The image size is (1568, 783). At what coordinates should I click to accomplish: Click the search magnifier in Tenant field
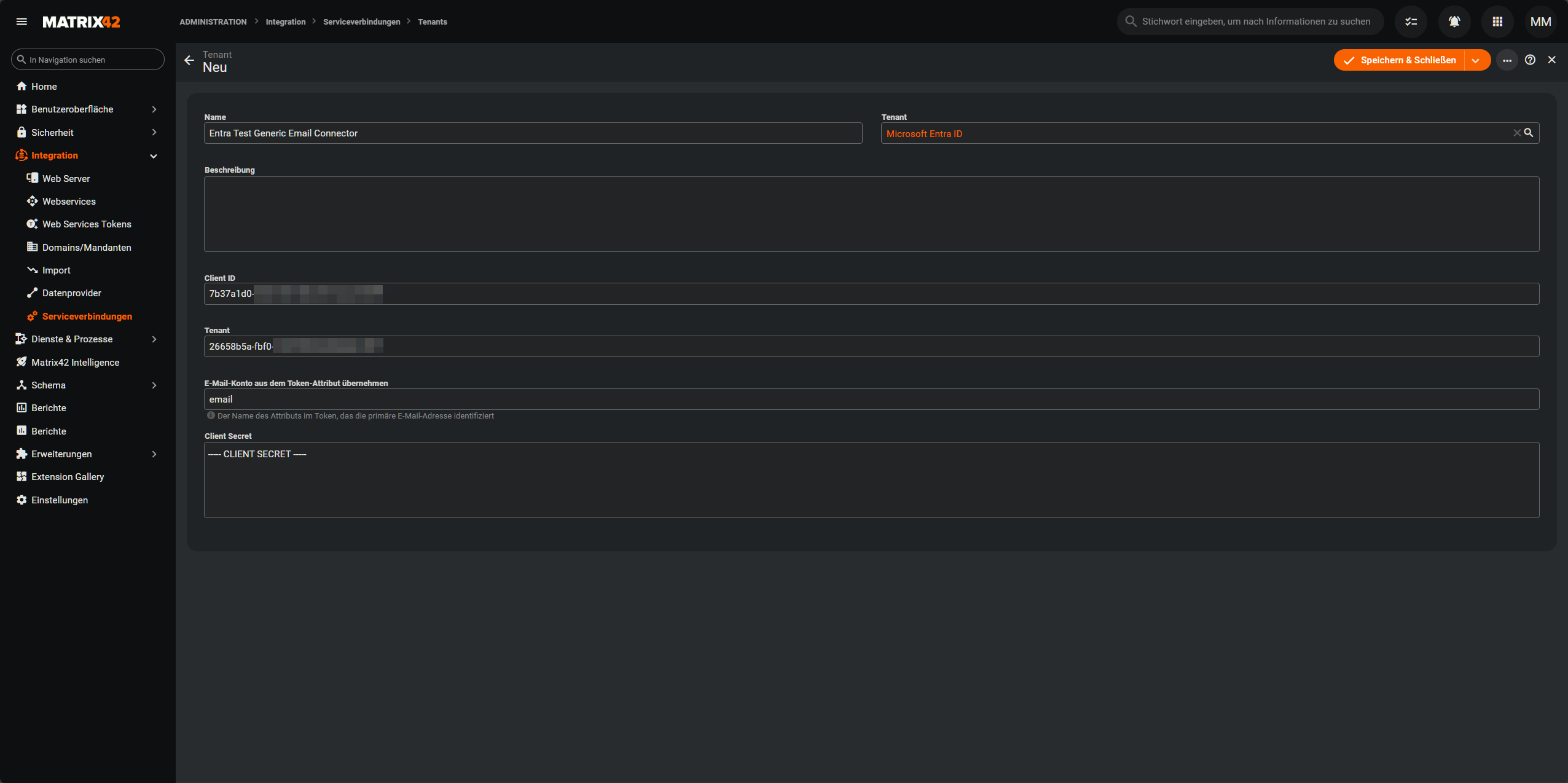(x=1529, y=133)
